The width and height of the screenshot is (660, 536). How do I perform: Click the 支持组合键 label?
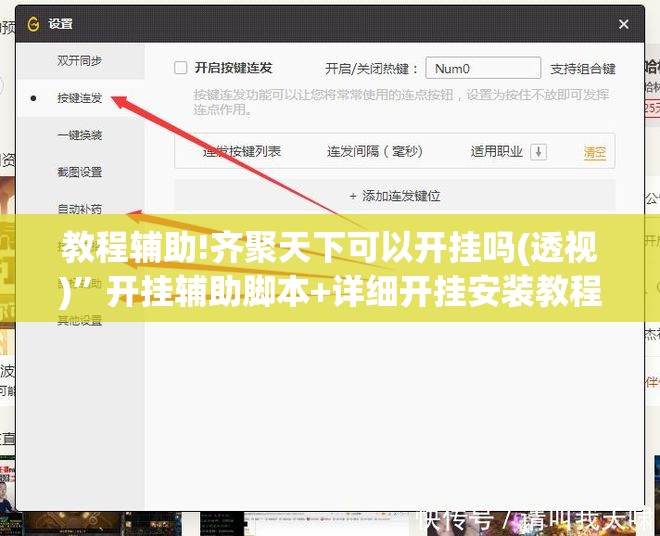[583, 69]
